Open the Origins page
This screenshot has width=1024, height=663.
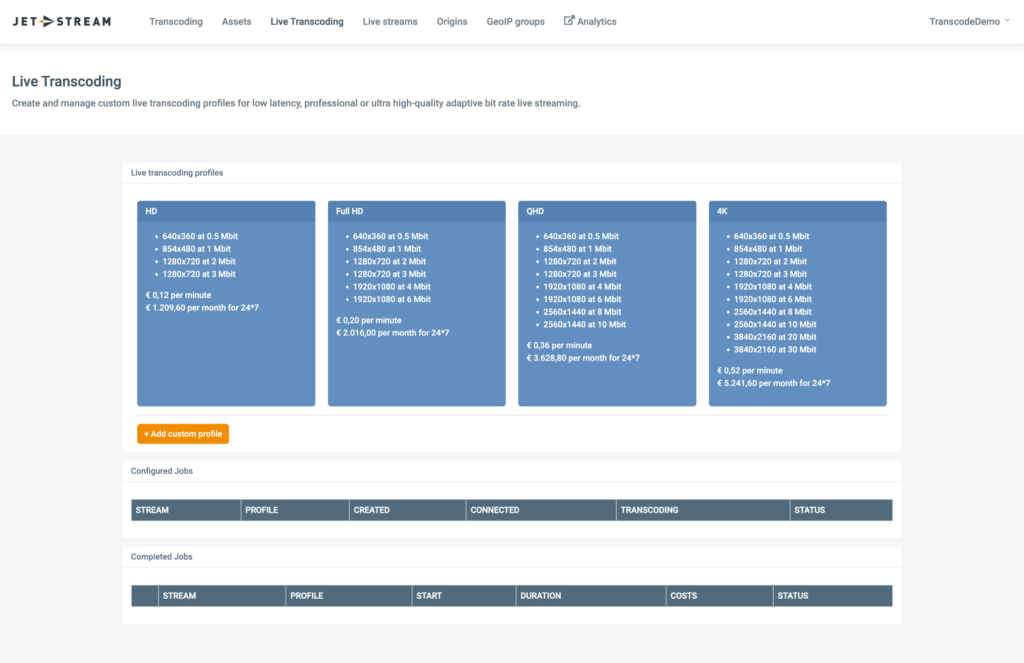coord(452,21)
